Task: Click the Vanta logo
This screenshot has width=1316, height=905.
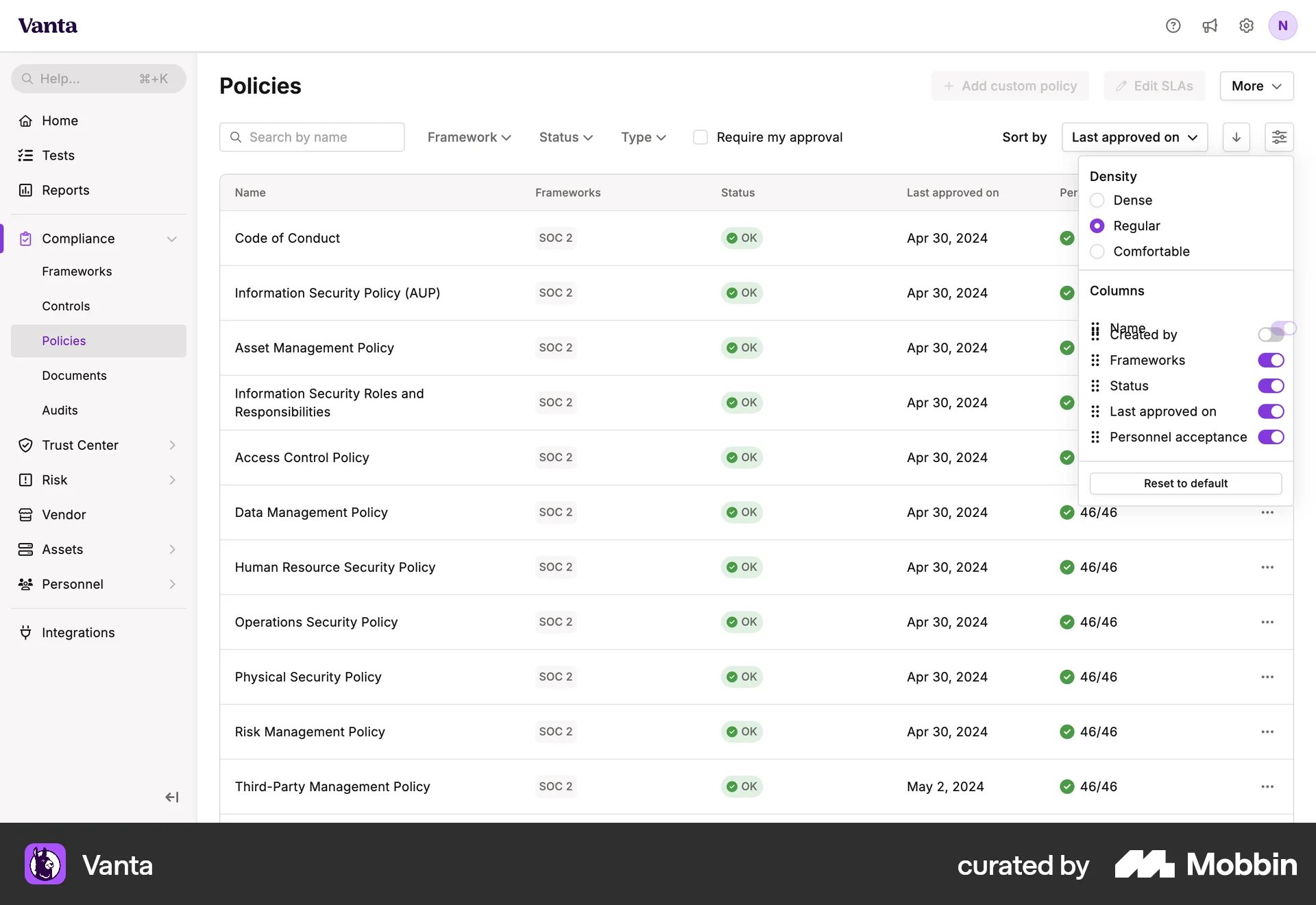Action: pos(47,25)
